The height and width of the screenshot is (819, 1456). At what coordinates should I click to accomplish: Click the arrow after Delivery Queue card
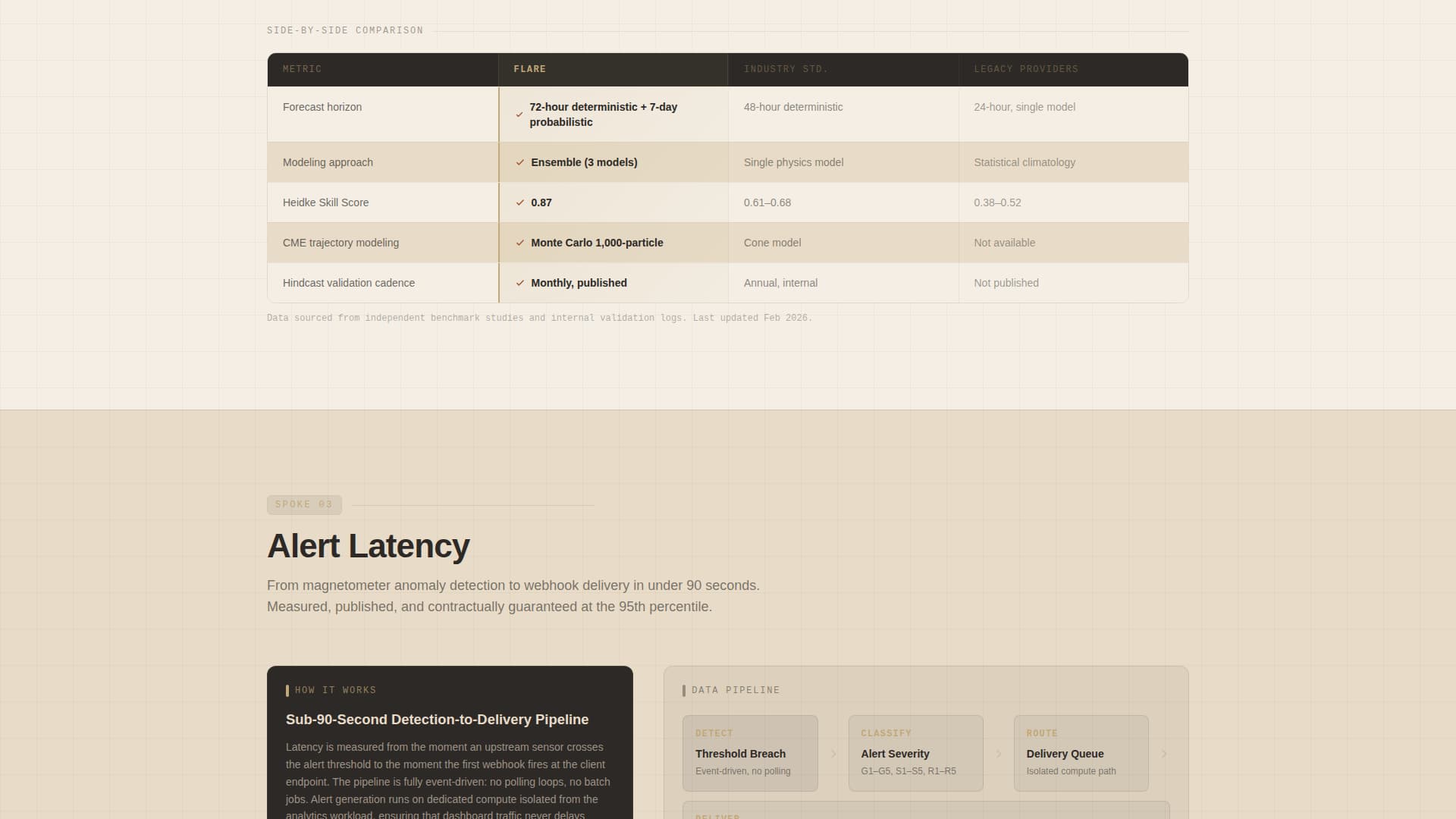[x=1164, y=754]
